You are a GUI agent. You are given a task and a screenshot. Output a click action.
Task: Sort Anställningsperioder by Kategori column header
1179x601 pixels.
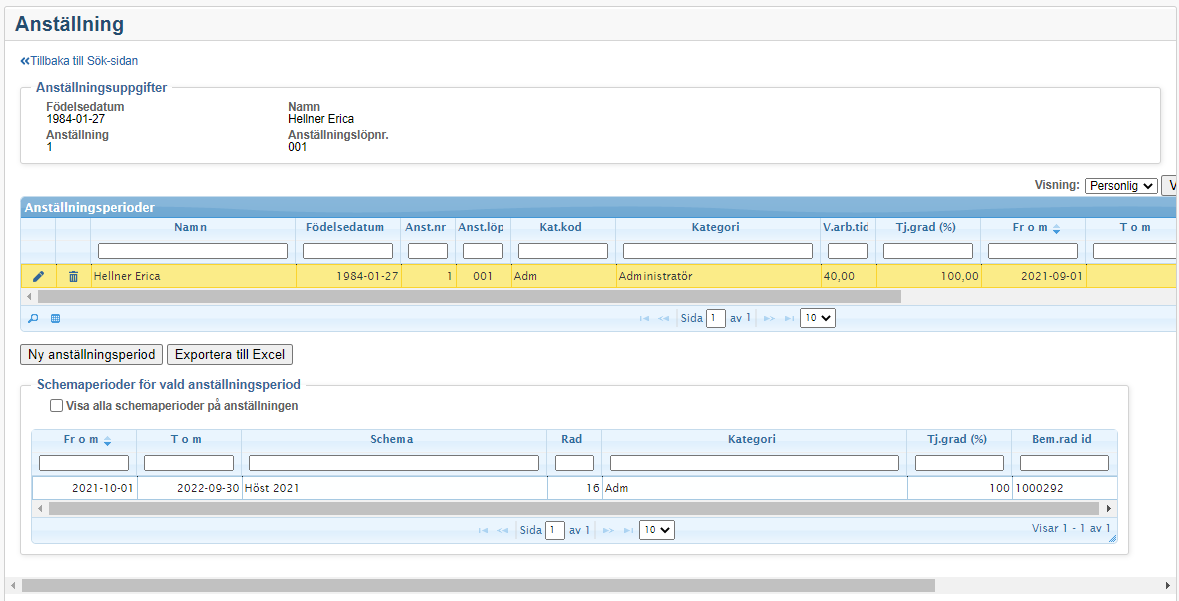(715, 227)
